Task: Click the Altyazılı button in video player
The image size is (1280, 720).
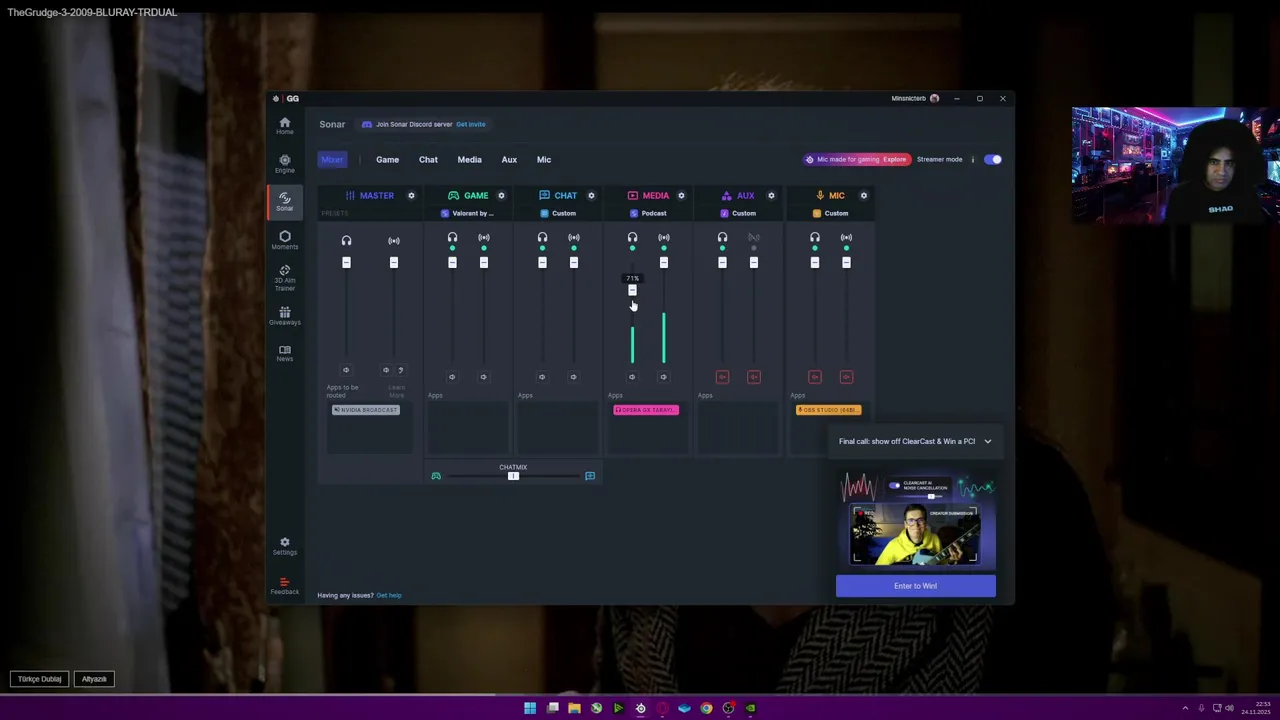Action: point(94,679)
